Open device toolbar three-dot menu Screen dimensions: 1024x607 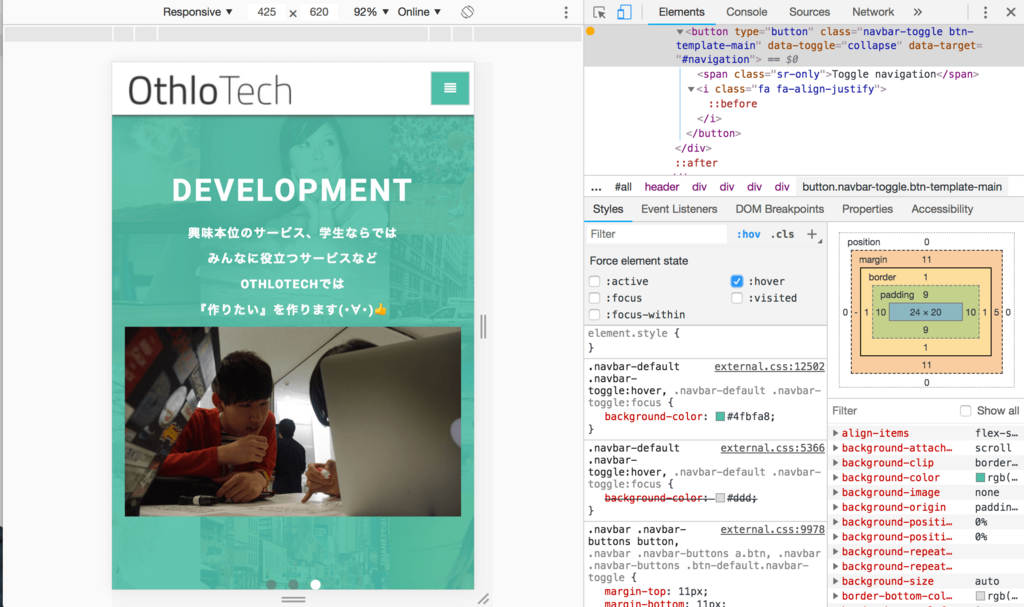coord(566,12)
